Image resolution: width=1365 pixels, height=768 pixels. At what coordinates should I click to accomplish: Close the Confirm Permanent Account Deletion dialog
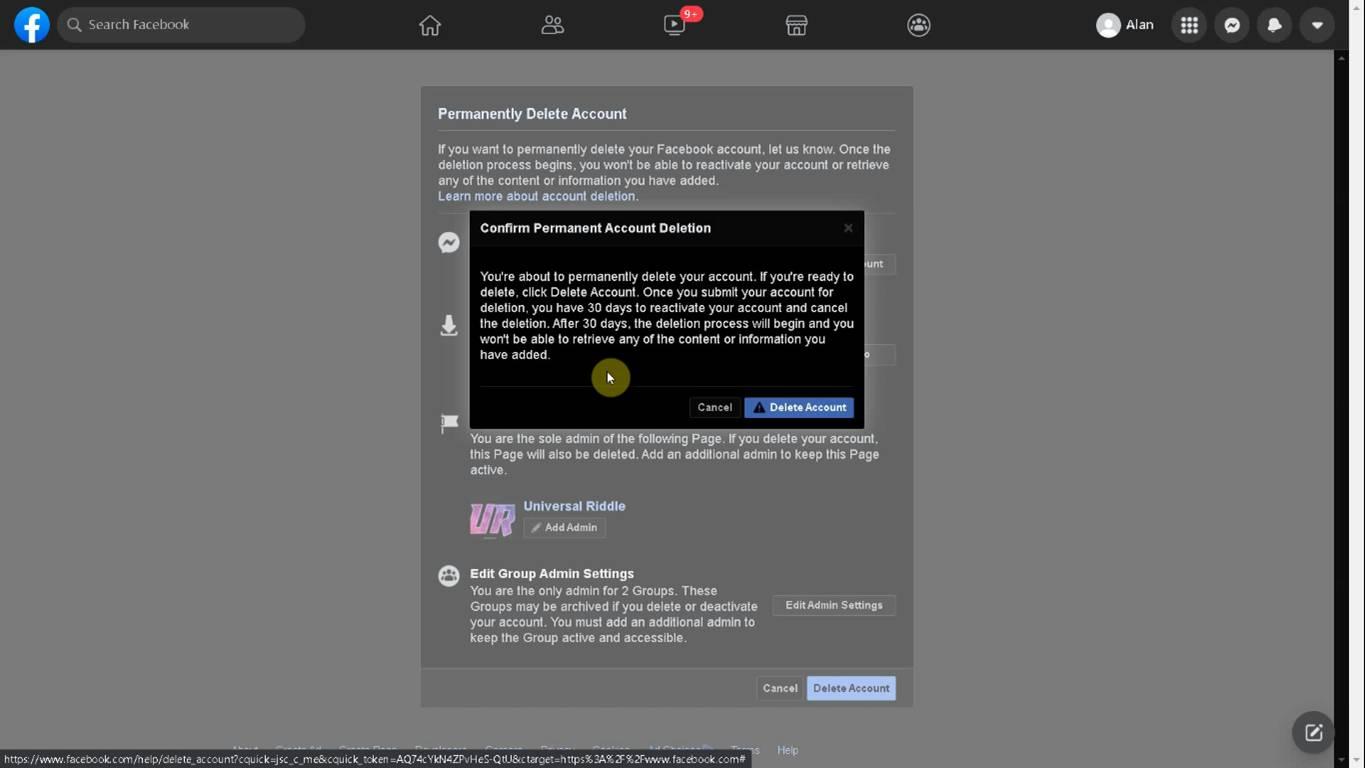[847, 227]
